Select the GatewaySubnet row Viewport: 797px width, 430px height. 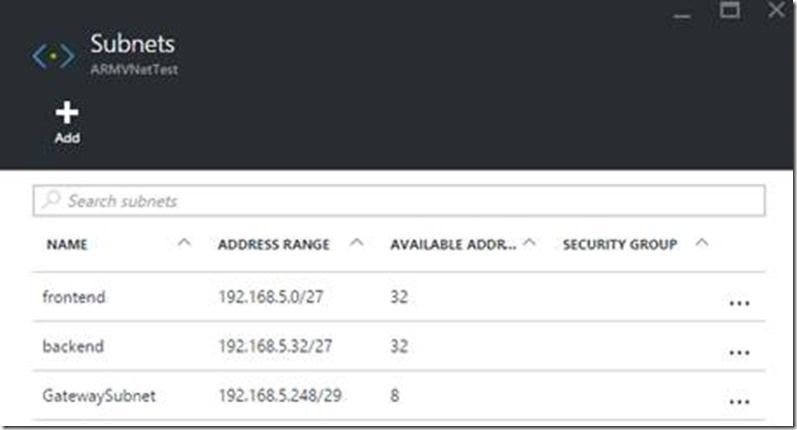click(x=399, y=395)
